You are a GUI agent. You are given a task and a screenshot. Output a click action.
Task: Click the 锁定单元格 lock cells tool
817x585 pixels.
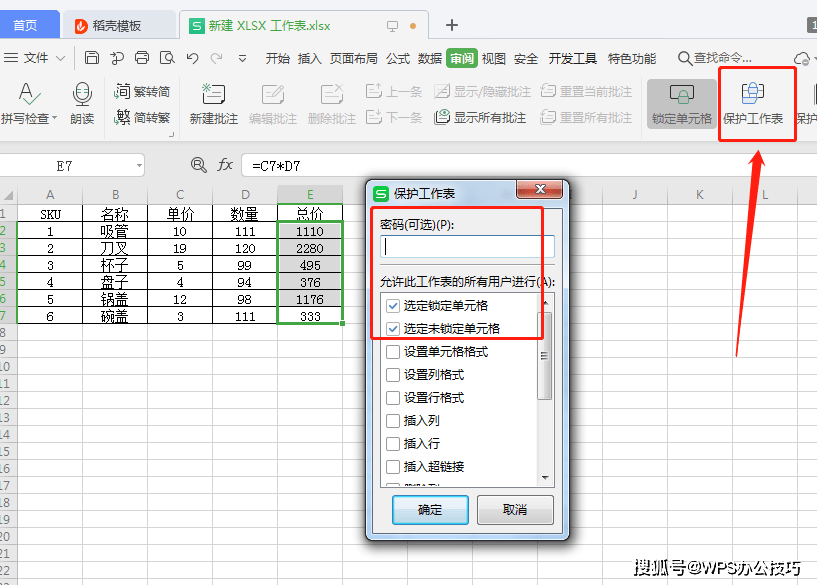[x=682, y=103]
